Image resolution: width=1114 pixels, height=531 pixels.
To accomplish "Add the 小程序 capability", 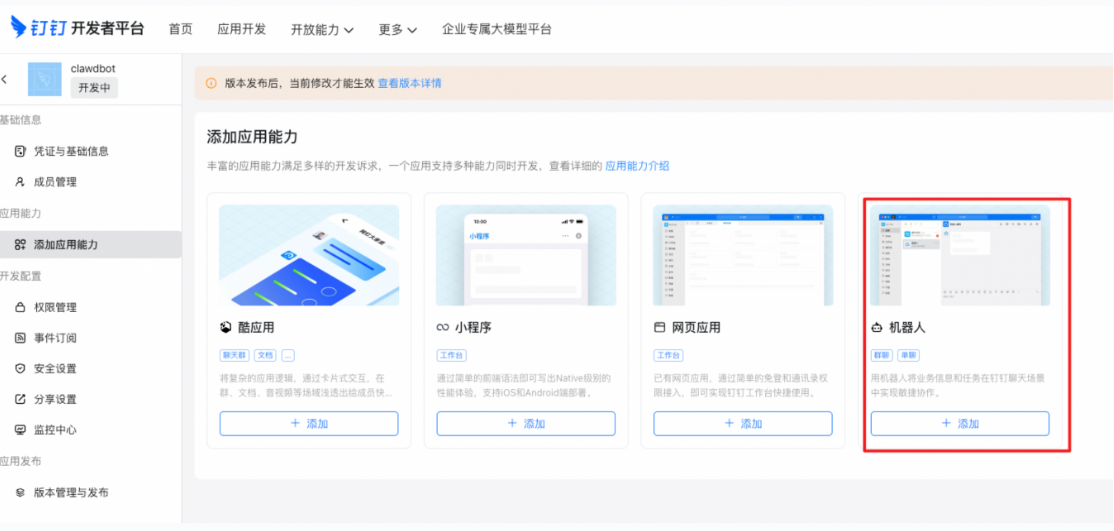I will pos(525,424).
